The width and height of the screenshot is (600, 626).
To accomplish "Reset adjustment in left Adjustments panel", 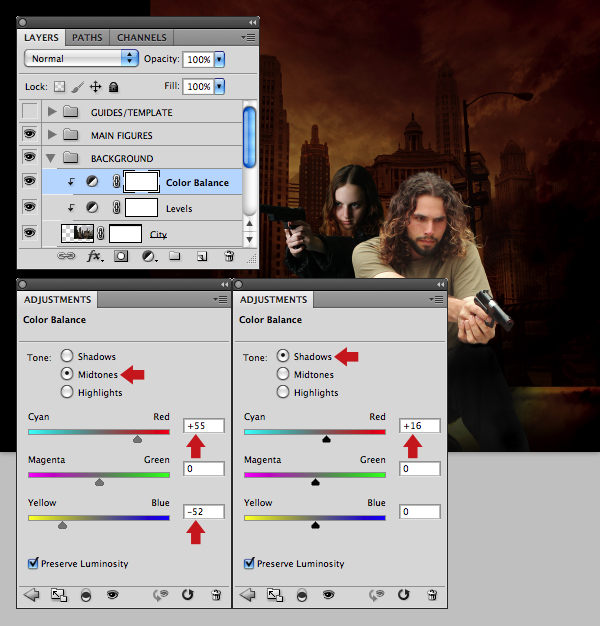I will (188, 595).
